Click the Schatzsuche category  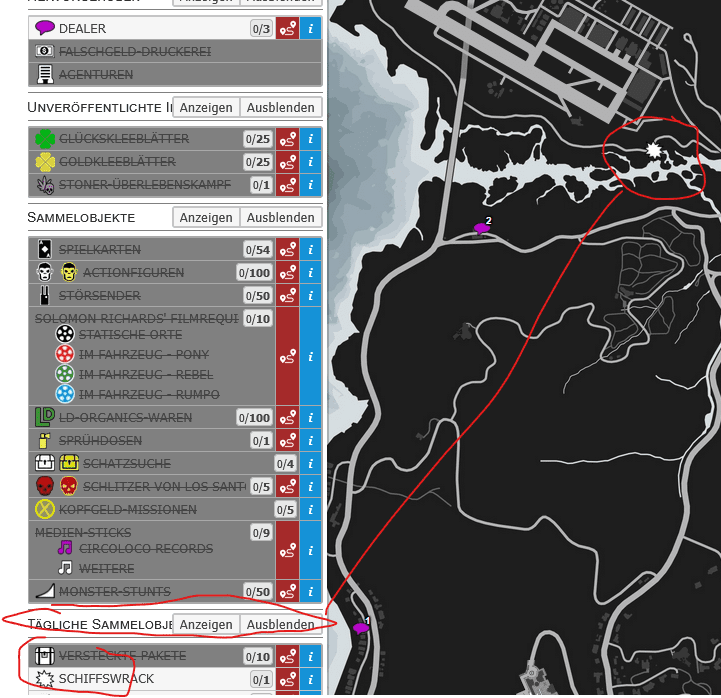coord(164,463)
